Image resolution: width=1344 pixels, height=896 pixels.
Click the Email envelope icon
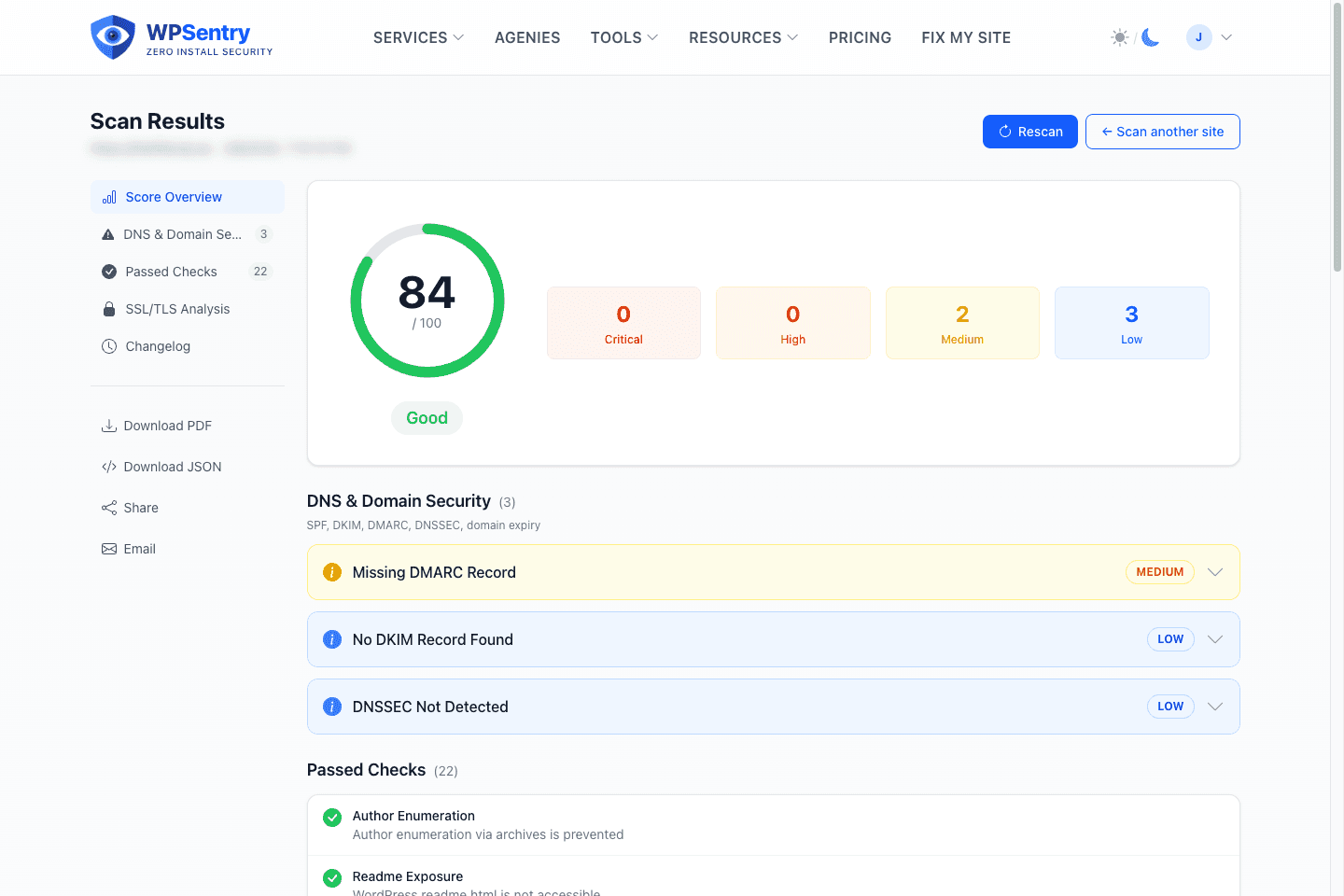click(109, 549)
